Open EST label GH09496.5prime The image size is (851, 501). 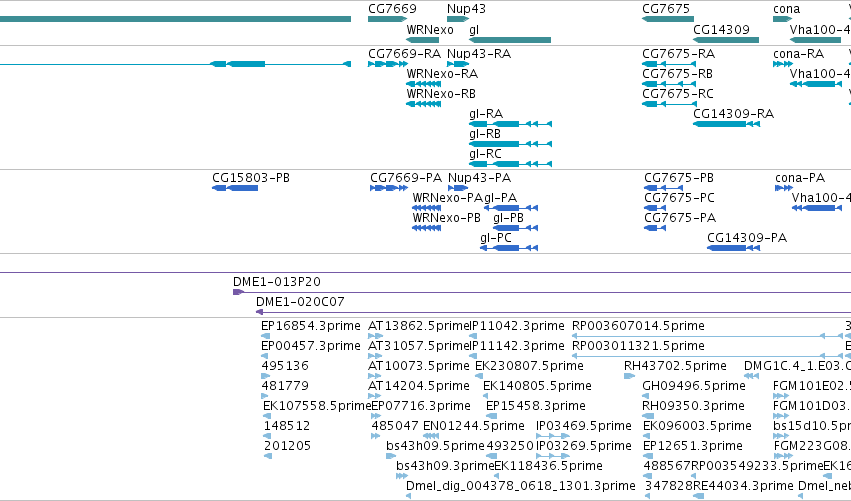coord(694,386)
